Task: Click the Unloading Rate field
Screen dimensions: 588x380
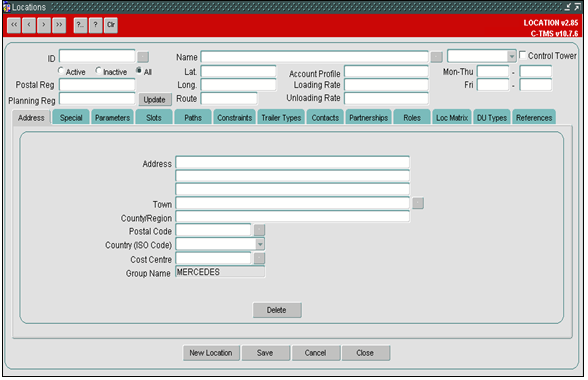Action: [x=386, y=98]
